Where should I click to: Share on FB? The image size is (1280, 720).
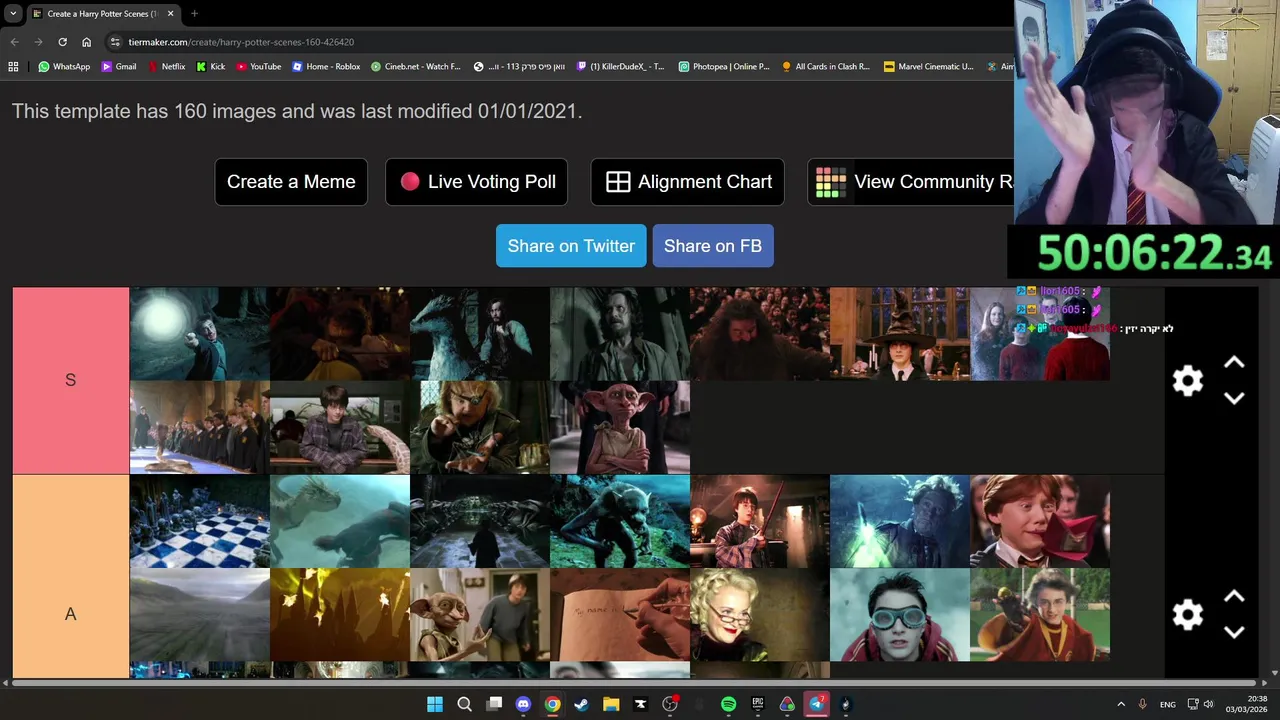coord(713,246)
